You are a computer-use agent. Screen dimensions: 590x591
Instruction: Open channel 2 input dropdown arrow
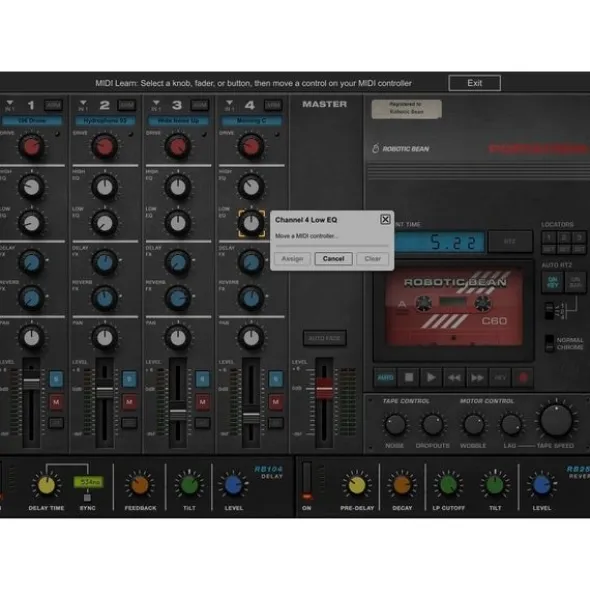(x=83, y=103)
